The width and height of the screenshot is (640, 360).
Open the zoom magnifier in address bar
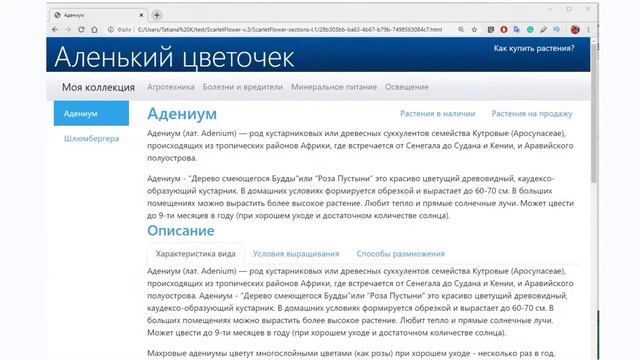coord(461,29)
